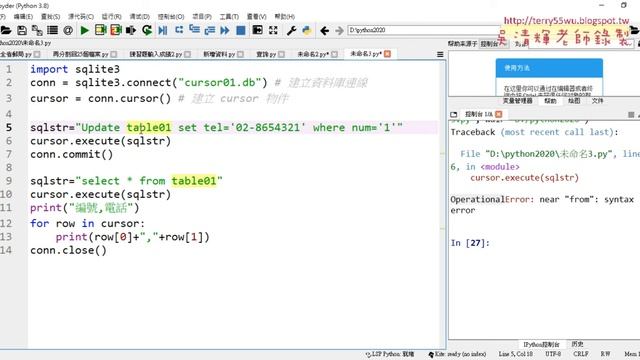Screen dimensions: 640x360
Task: Click the @ symbol toolbar icon
Action: 68,30
